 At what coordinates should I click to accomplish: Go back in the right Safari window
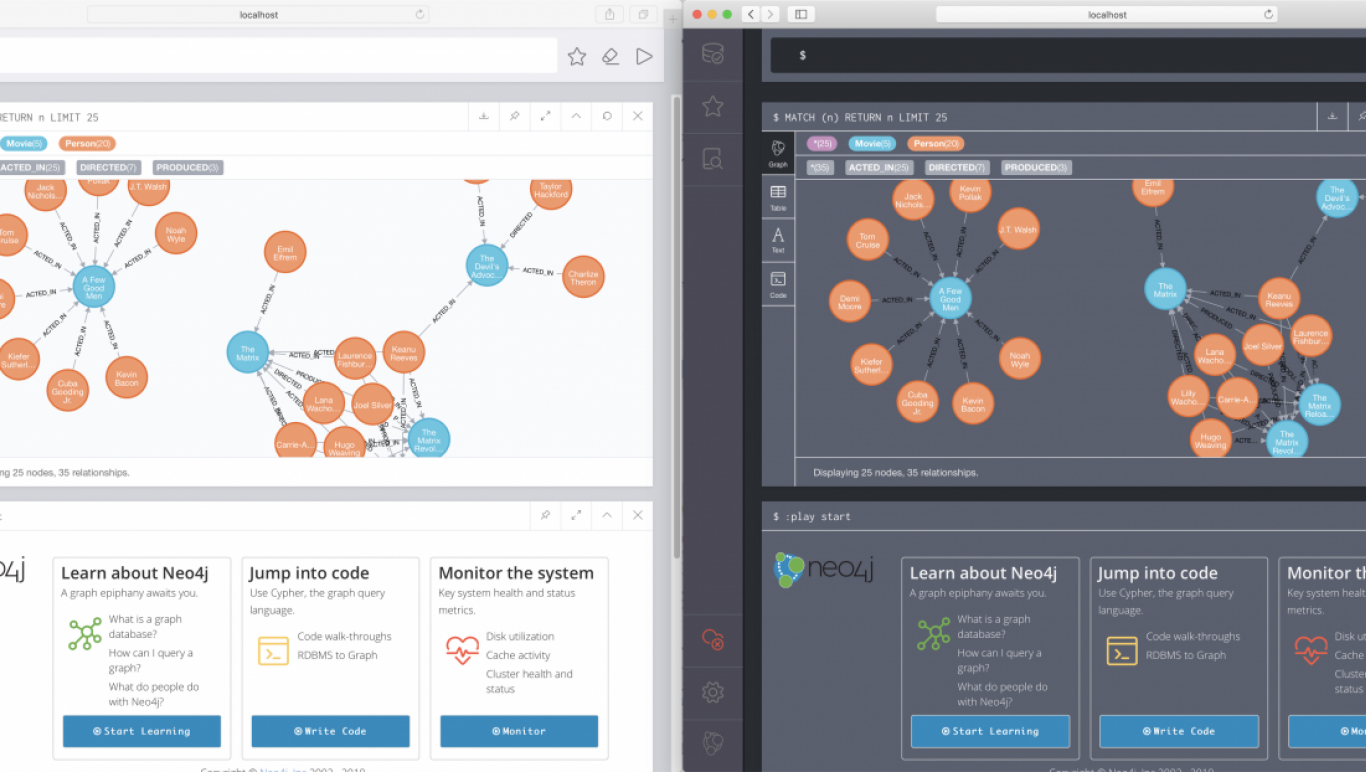point(750,14)
